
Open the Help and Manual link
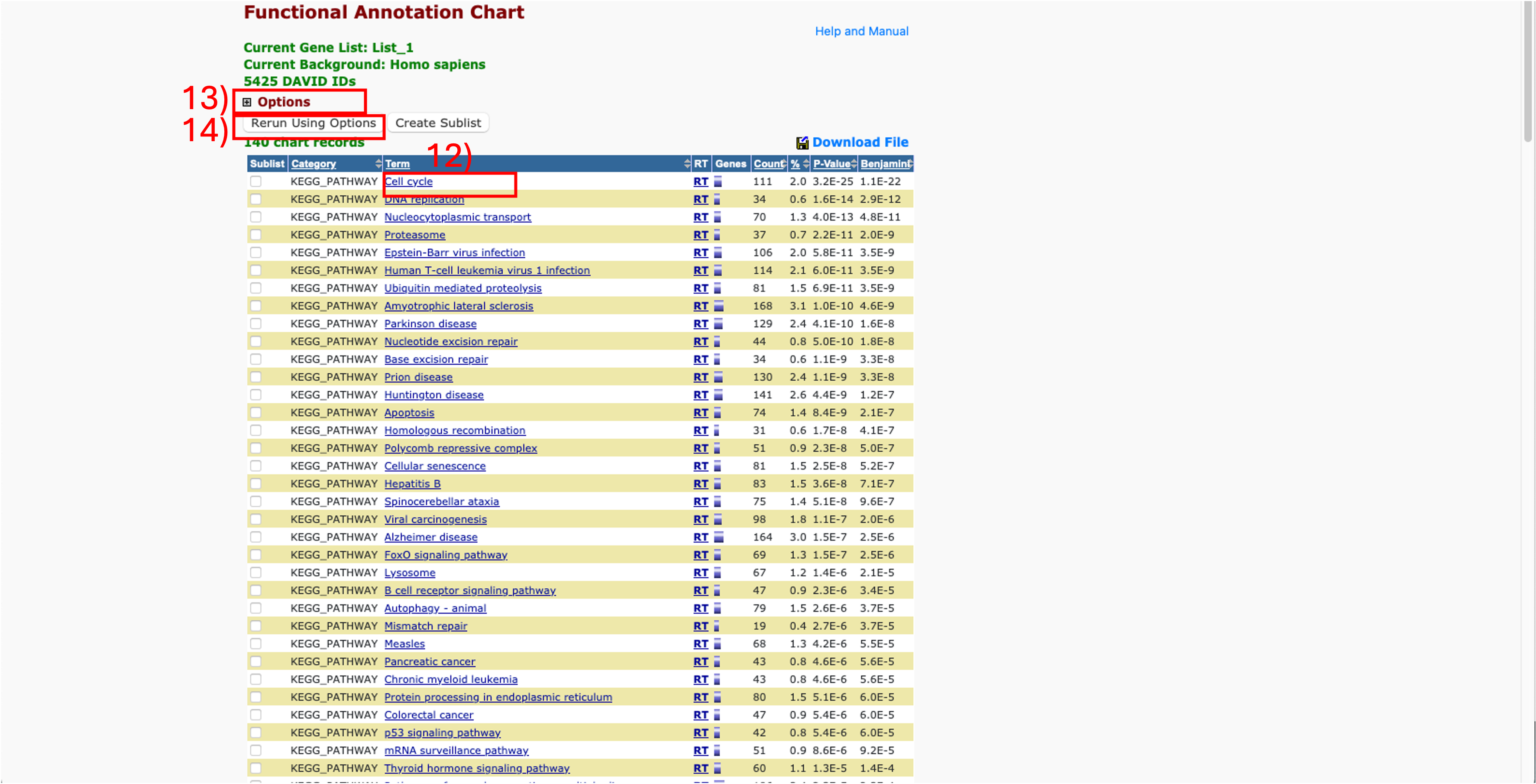pos(861,31)
